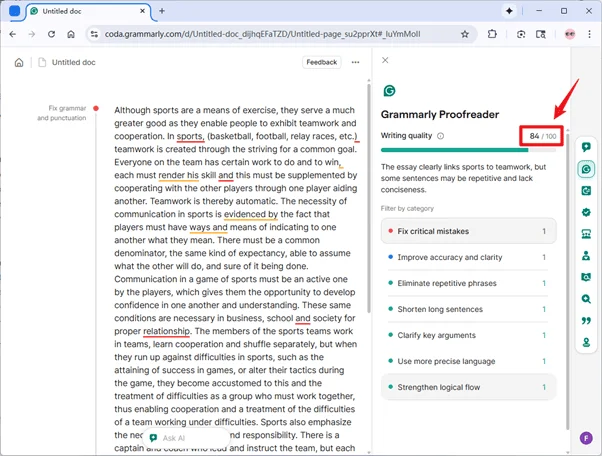Click the Writing quality info icon
This screenshot has width=602, height=456.
coord(440,136)
